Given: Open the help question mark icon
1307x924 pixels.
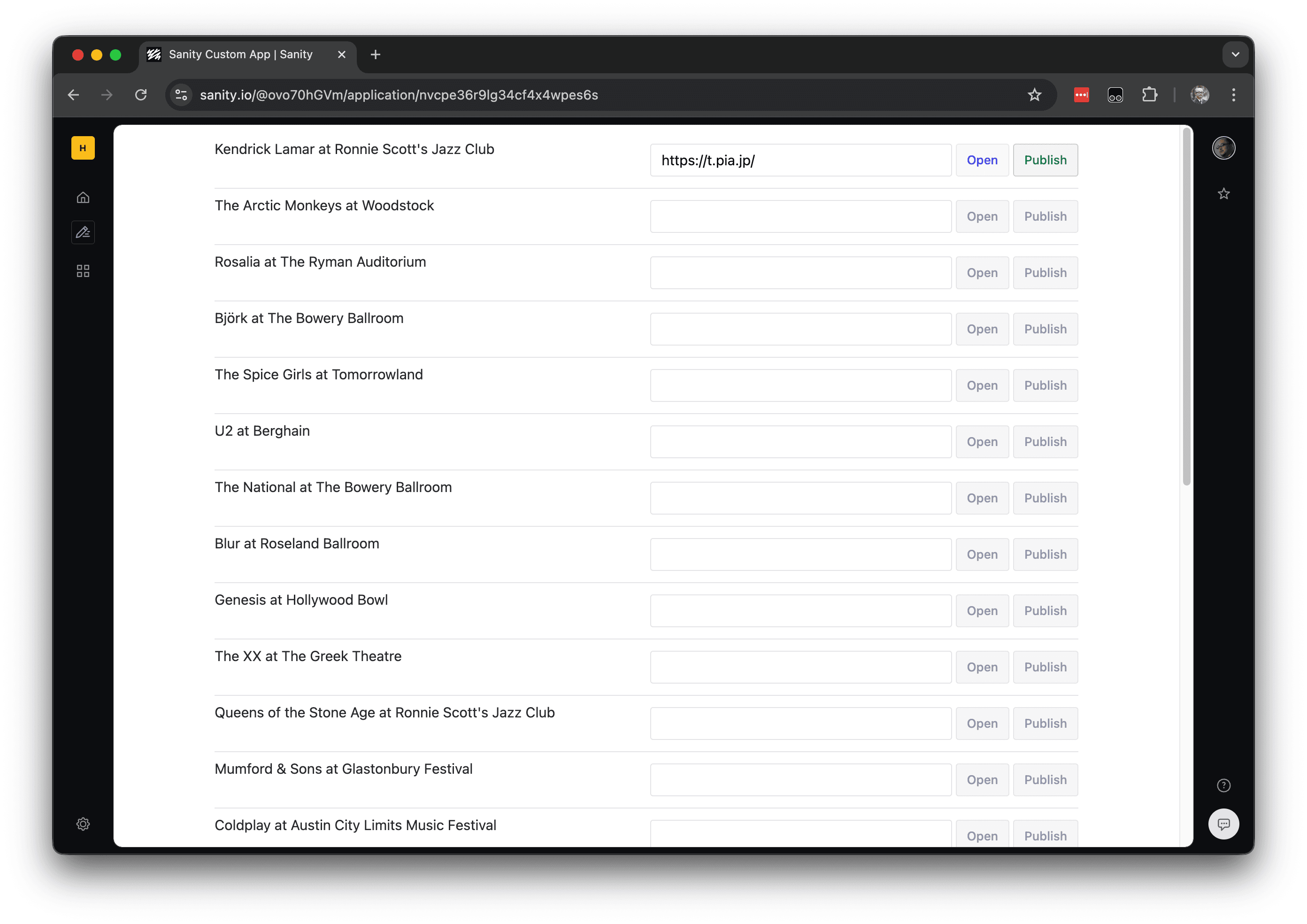Looking at the screenshot, I should pos(1223,785).
